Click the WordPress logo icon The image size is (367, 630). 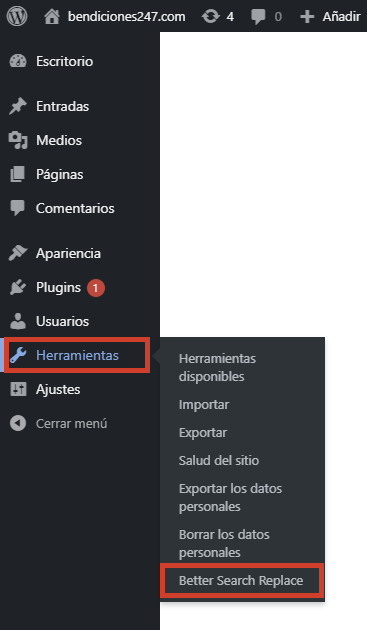(x=17, y=16)
